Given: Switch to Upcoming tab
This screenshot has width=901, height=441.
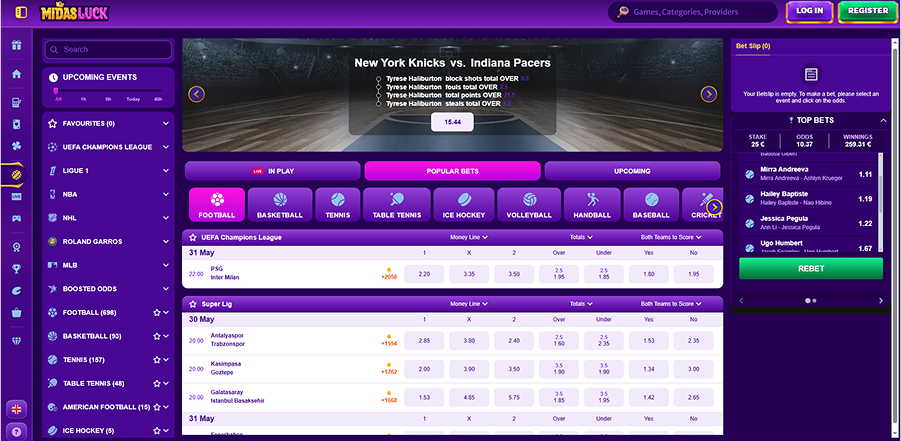Looking at the screenshot, I should (632, 171).
